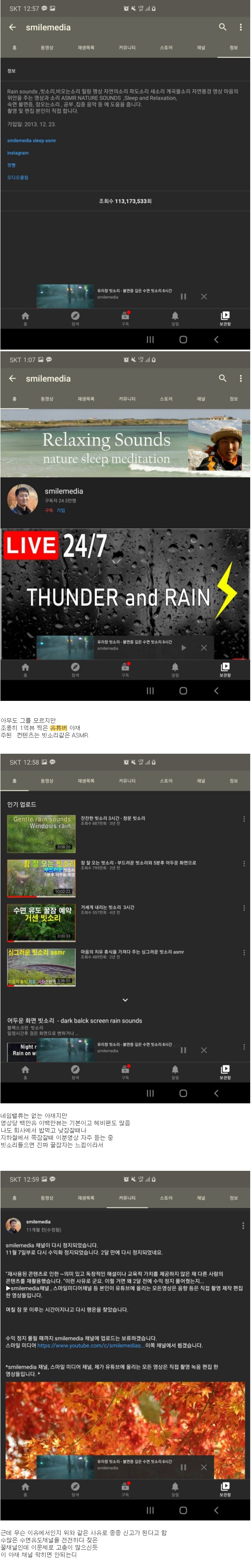
Task: Select the 커뮤니티 tab in the 12:59 screenshot
Action: [127, 1197]
